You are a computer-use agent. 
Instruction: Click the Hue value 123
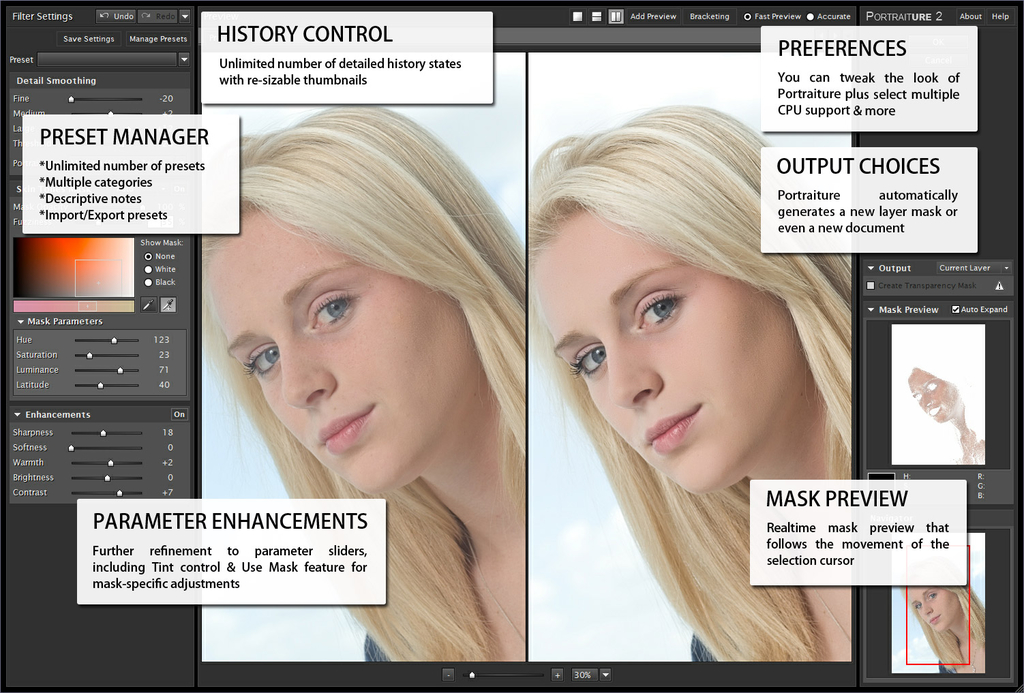pyautogui.click(x=161, y=340)
